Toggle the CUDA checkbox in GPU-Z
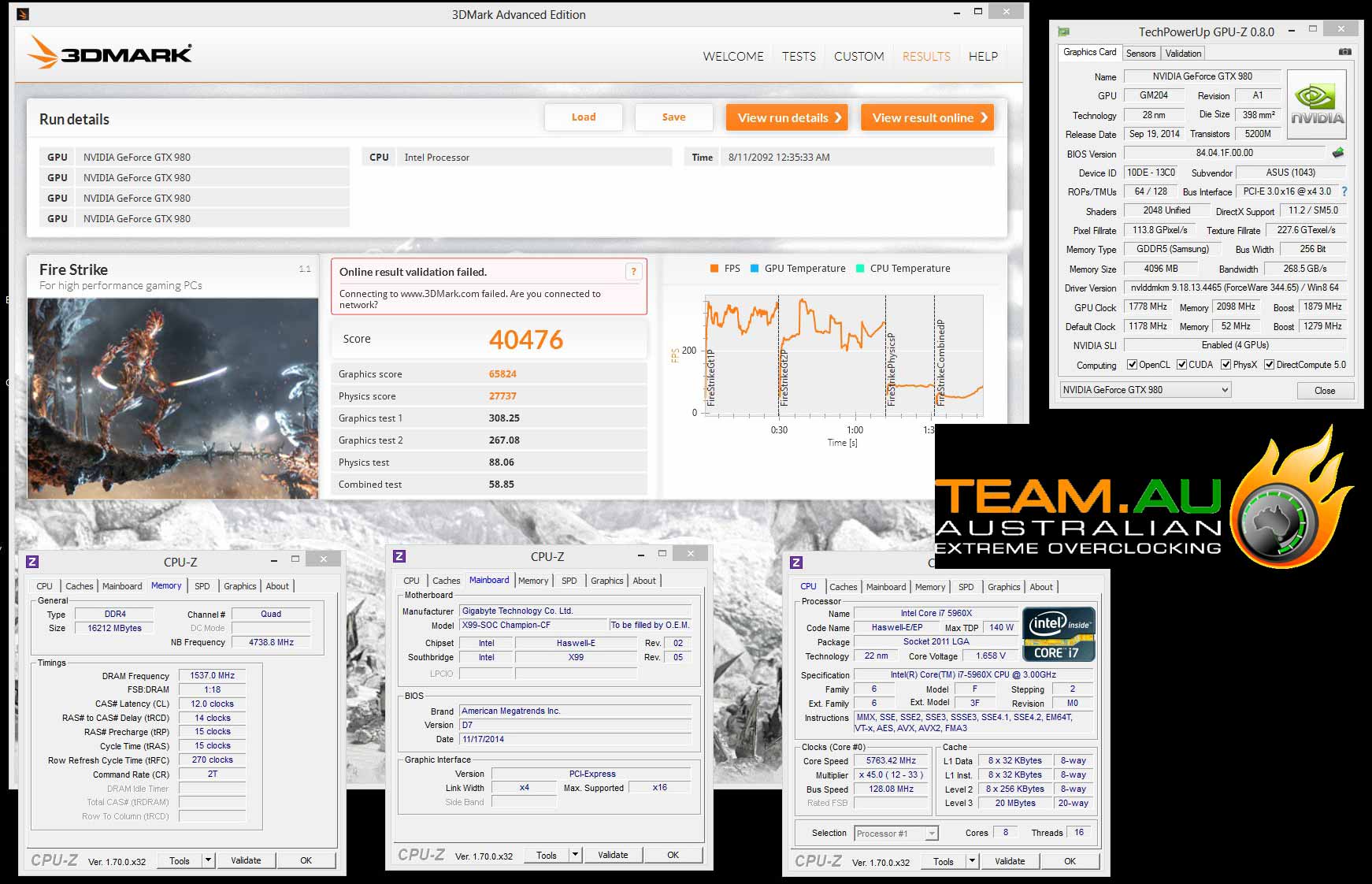Viewport: 1372px width, 884px height. 1181,365
